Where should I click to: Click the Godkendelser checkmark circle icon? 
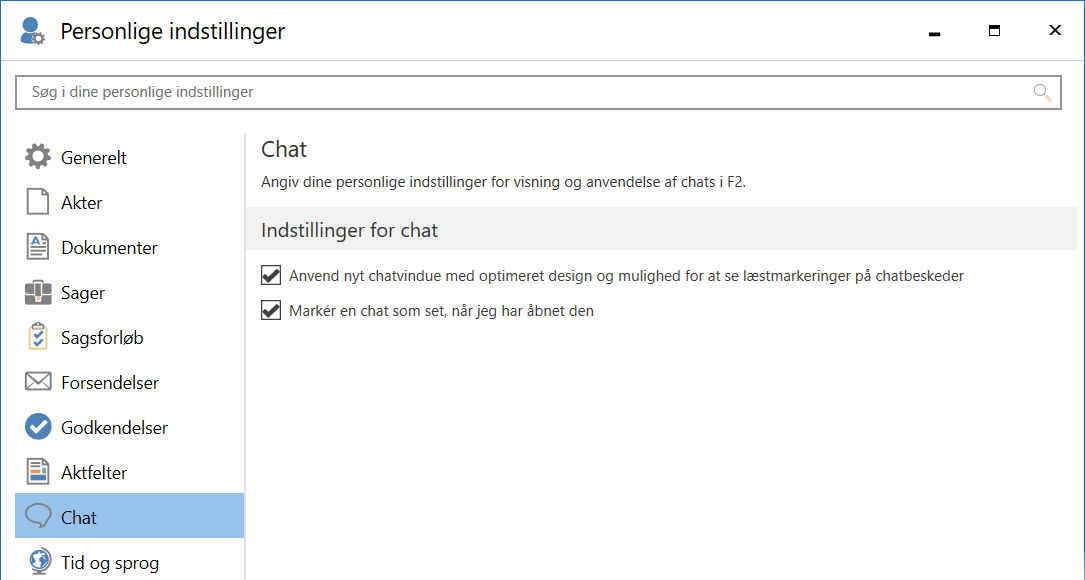[x=38, y=427]
